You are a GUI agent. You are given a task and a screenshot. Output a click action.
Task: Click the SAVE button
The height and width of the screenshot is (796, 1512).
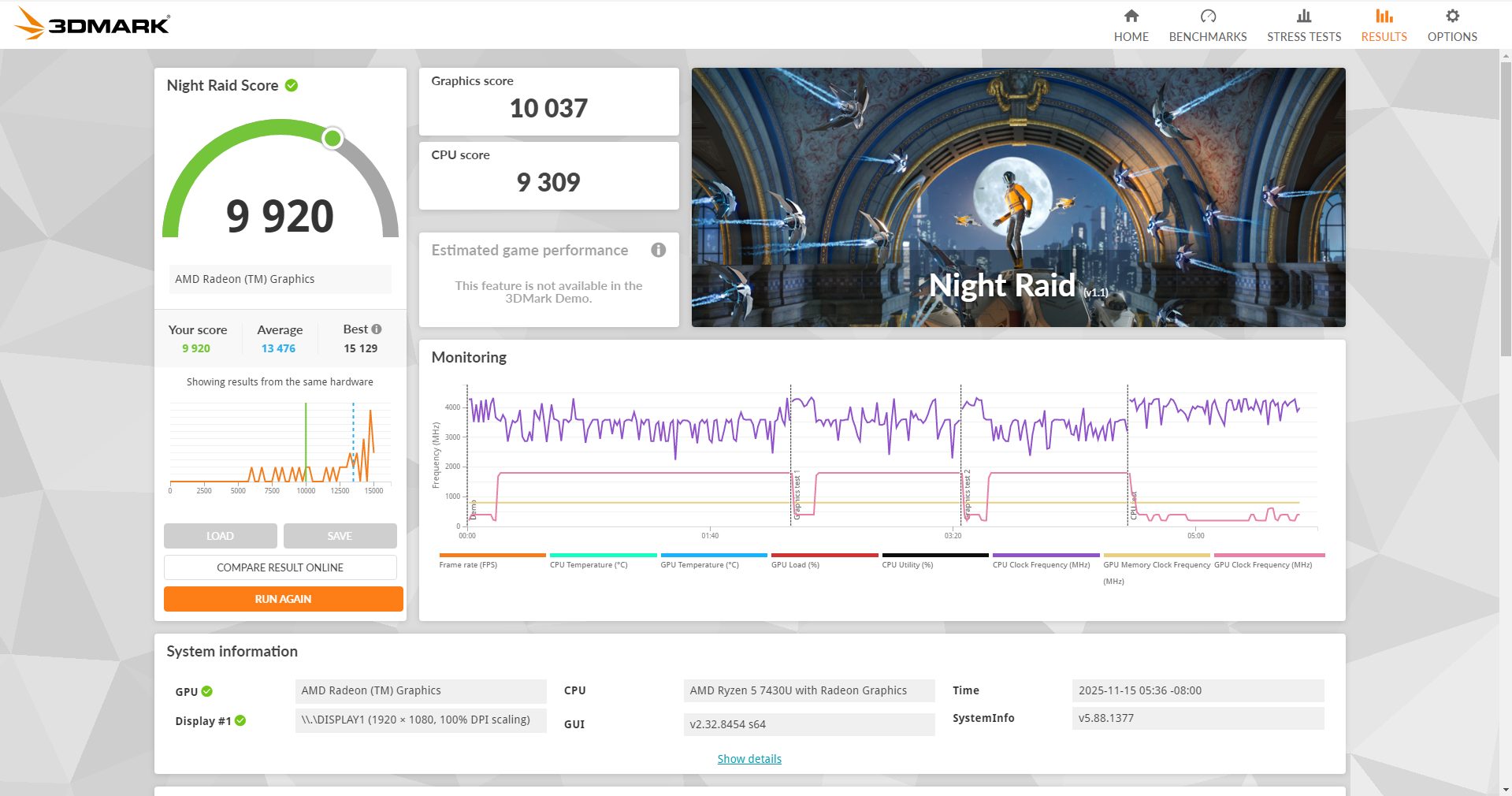(339, 535)
